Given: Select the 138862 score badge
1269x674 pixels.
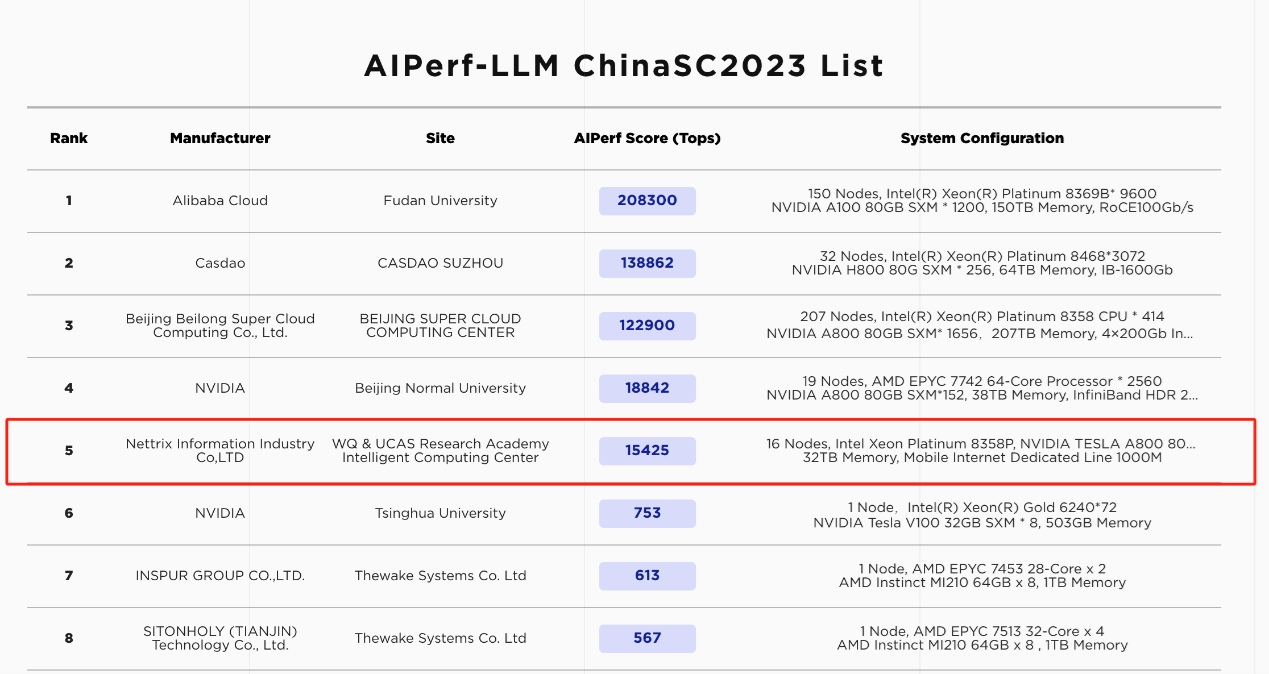Looking at the screenshot, I should (x=647, y=263).
